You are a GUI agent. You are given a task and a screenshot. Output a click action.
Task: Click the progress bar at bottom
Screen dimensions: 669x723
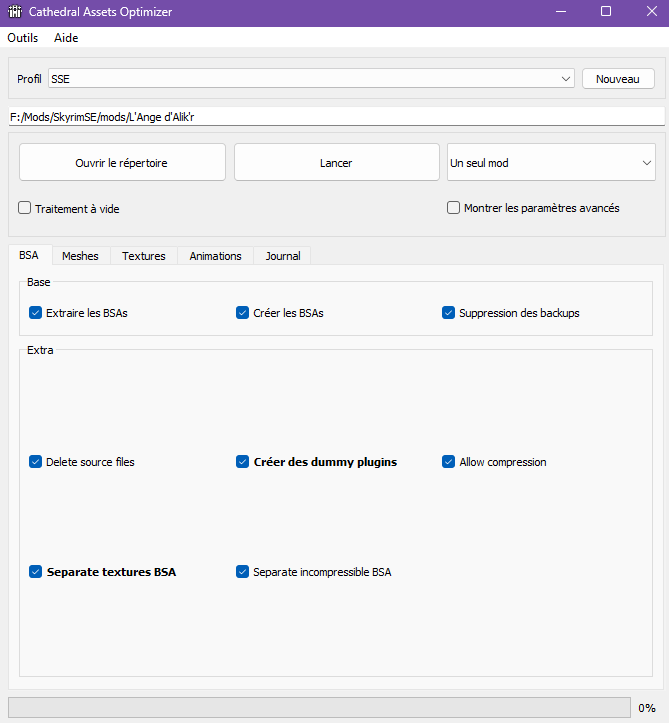point(319,707)
